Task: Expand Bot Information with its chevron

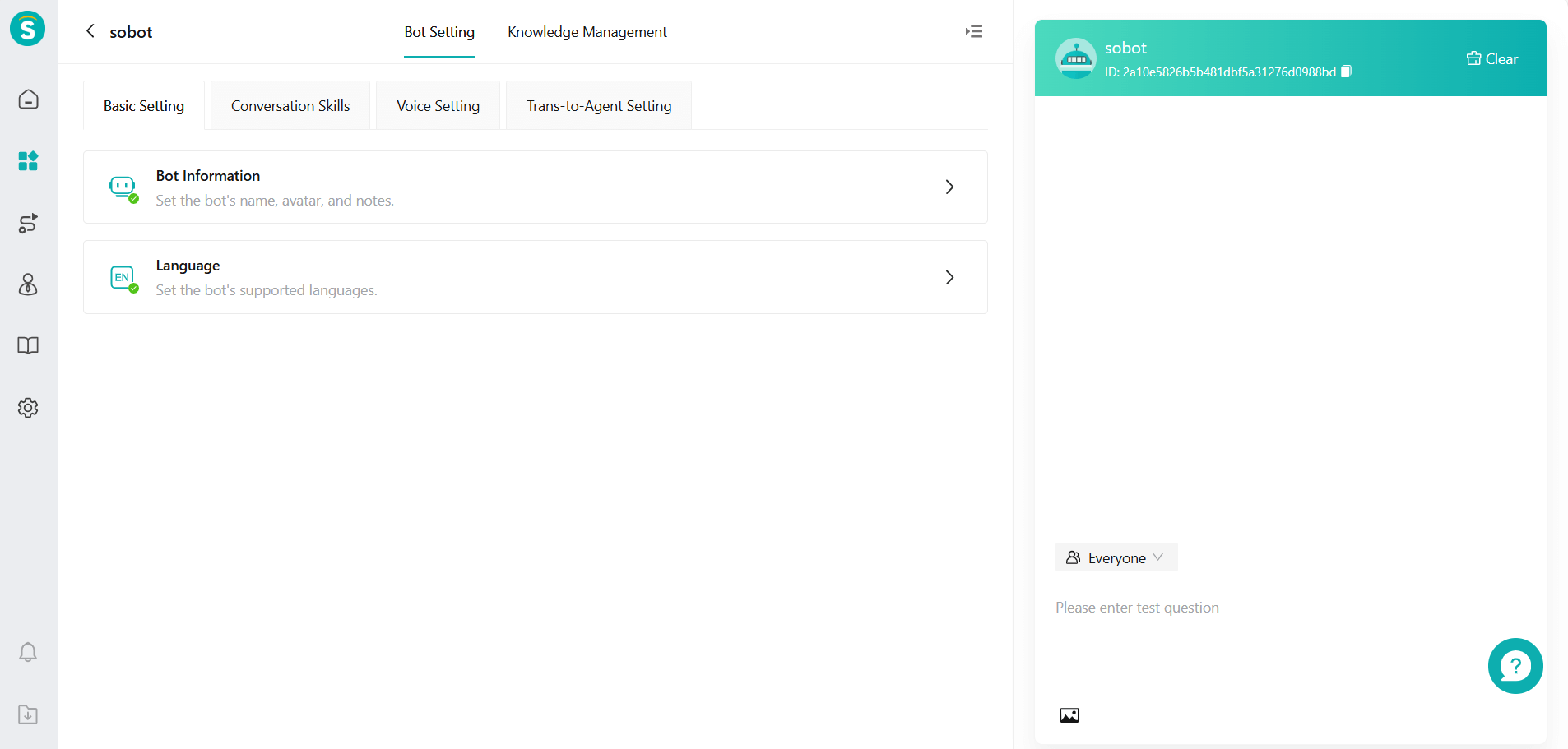Action: (949, 187)
